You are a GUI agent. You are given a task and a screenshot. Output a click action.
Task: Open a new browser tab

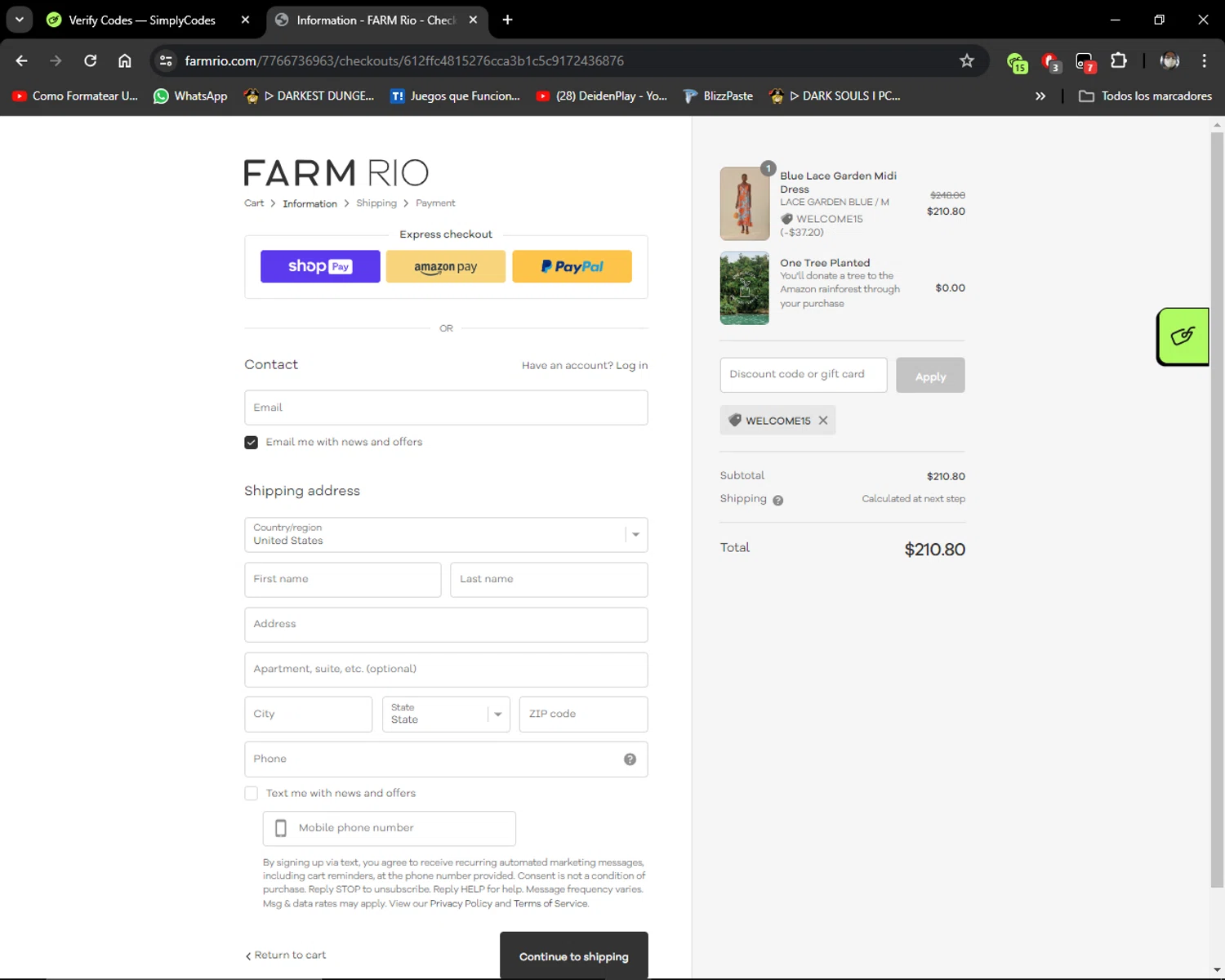coord(507,20)
